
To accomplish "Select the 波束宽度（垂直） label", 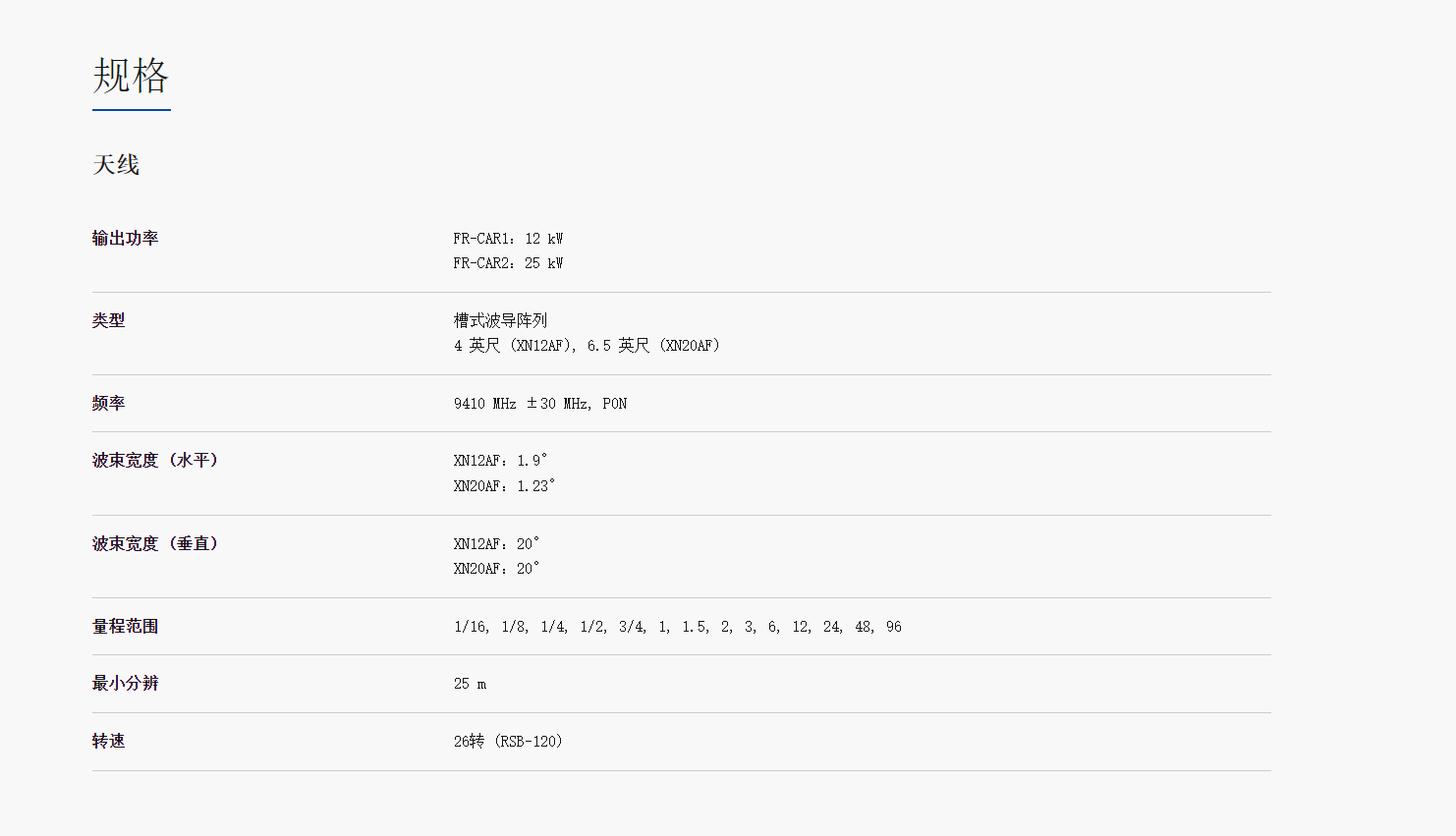I will pyautogui.click(x=156, y=543).
